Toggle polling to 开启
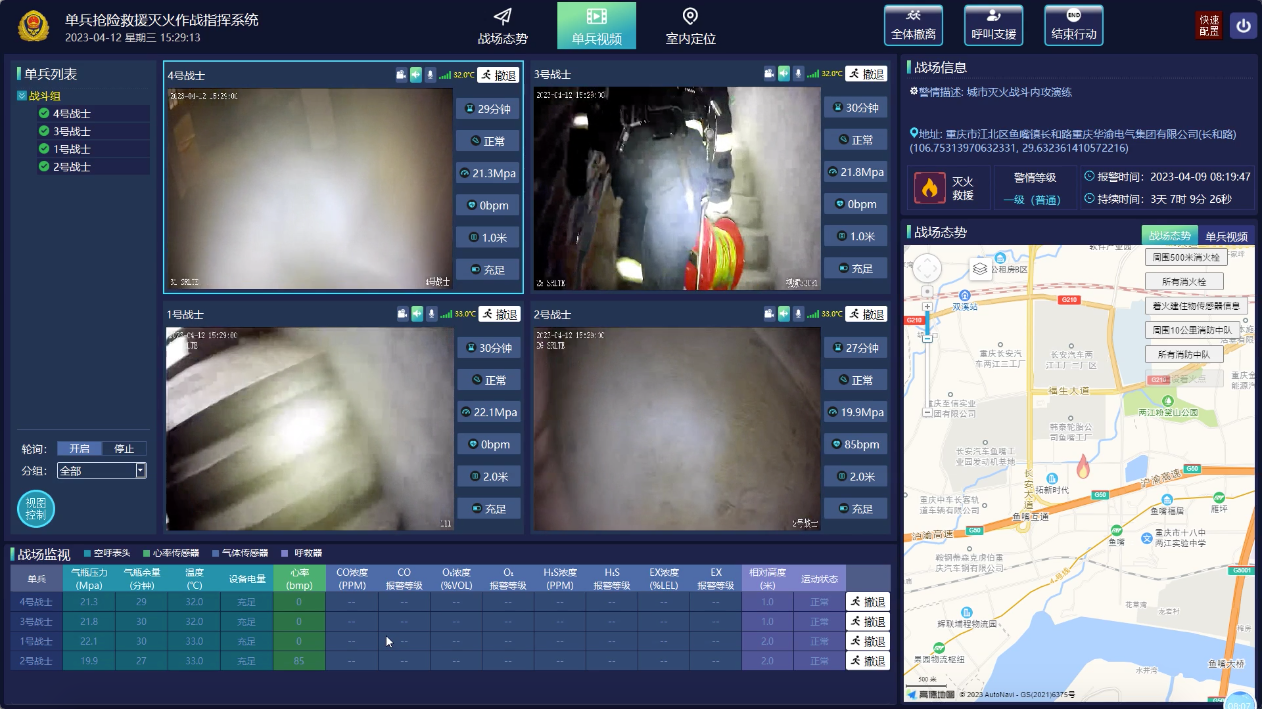Viewport: 1262px width, 709px height. (x=79, y=449)
